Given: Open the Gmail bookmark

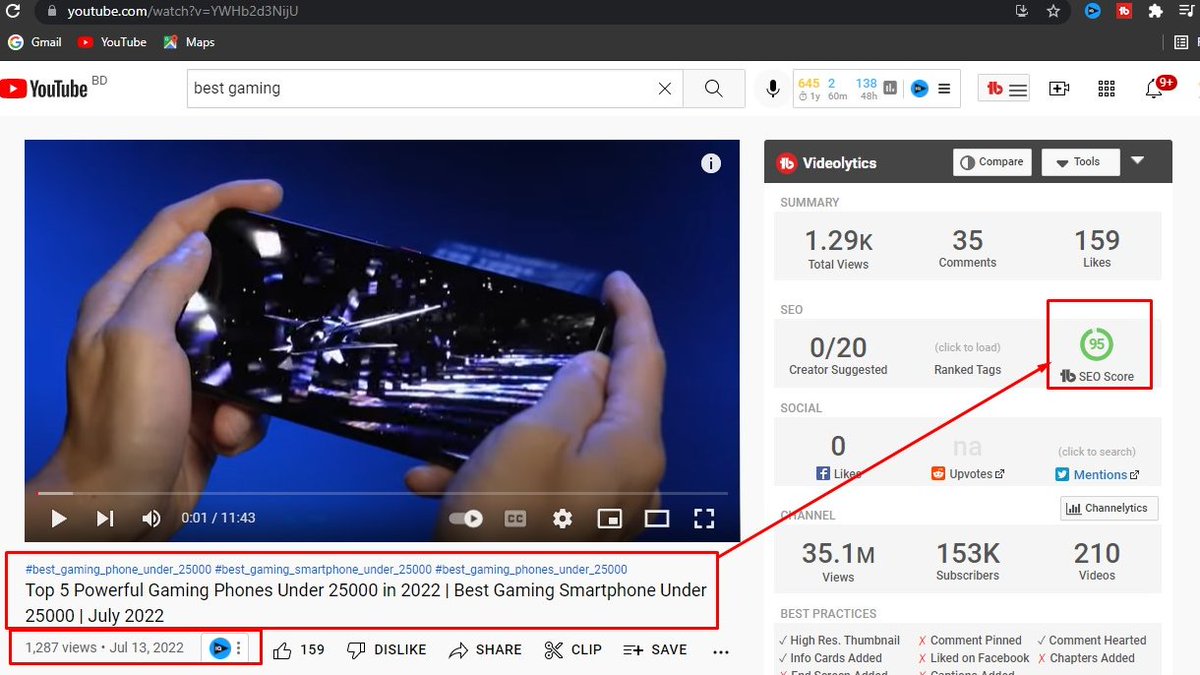Looking at the screenshot, I should [35, 42].
